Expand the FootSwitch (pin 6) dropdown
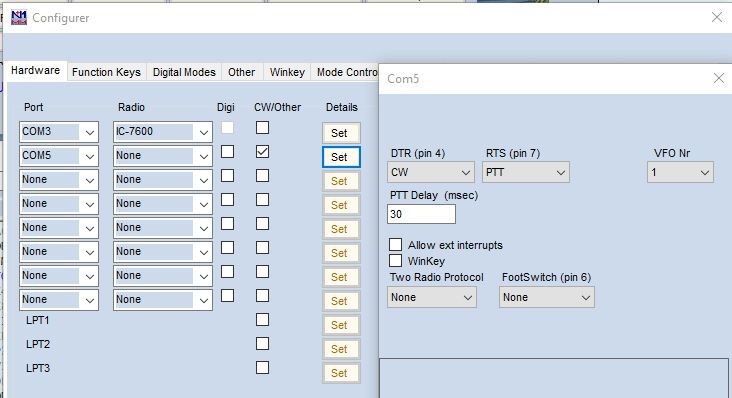 [x=547, y=297]
